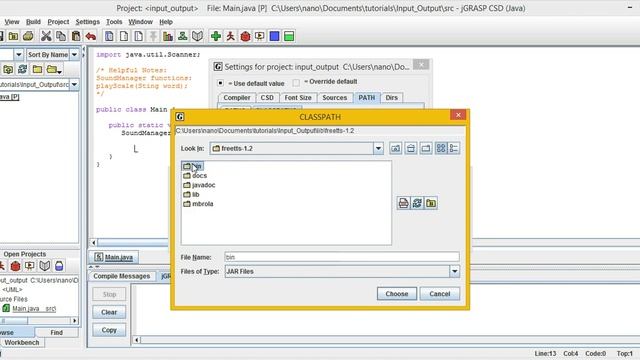The image size is (640, 360).
Task: Select the javadoc folder in file list
Action: coord(199,185)
